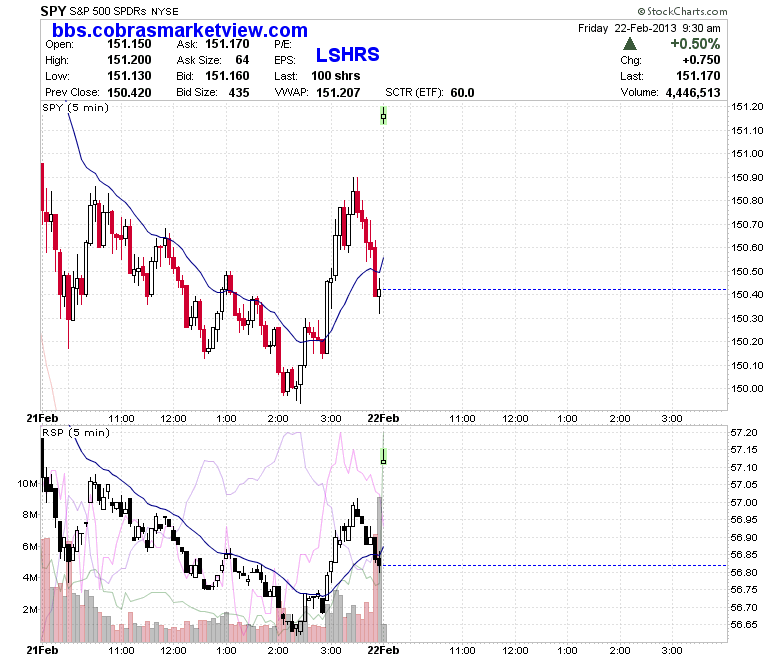Click the Ask Size value 64
The width and height of the screenshot is (780, 659).
(242, 60)
